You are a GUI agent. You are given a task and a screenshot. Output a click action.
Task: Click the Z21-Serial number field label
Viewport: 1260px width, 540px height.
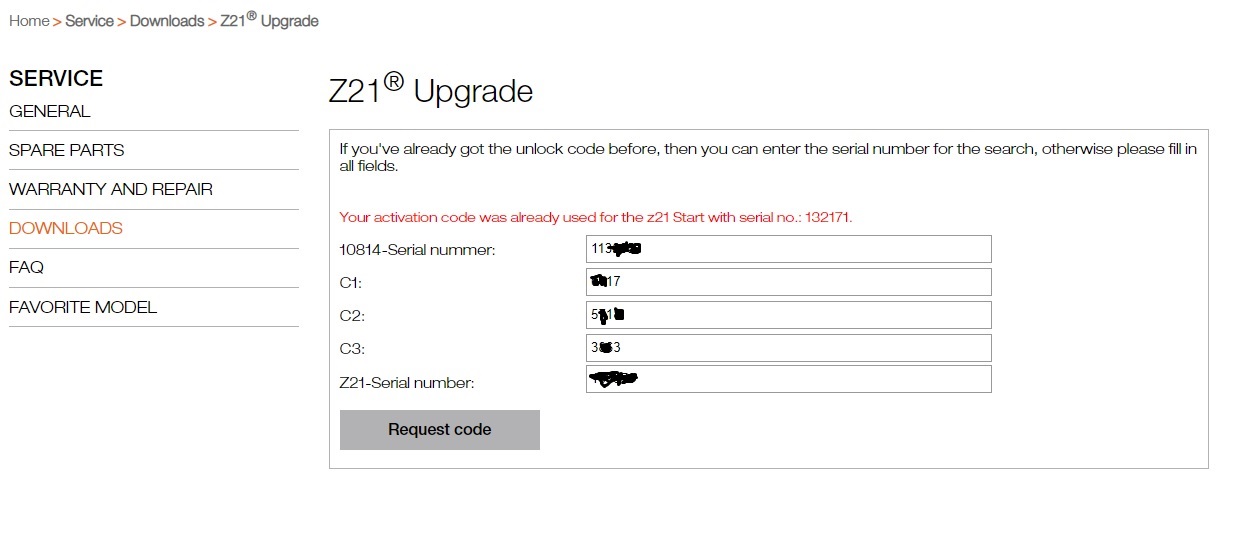[407, 382]
